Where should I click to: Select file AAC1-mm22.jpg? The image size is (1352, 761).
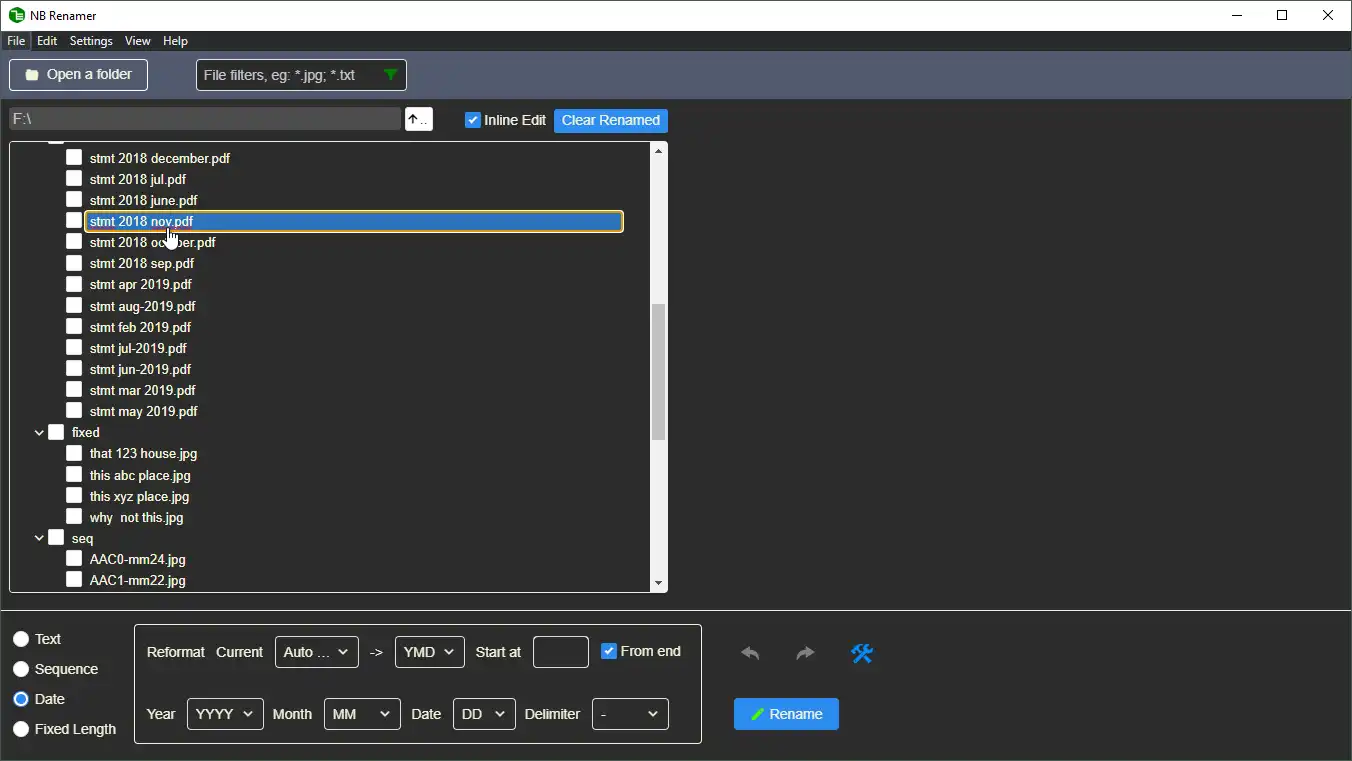click(137, 580)
